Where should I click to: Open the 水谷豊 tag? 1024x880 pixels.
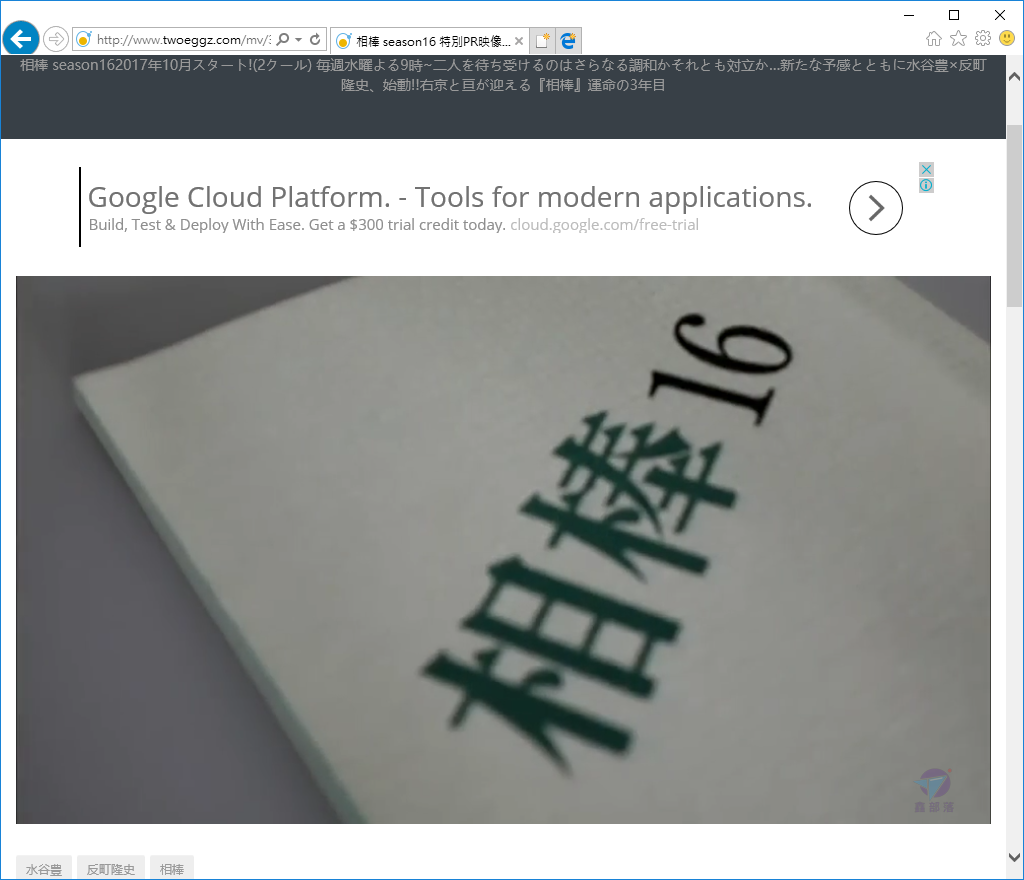44,868
